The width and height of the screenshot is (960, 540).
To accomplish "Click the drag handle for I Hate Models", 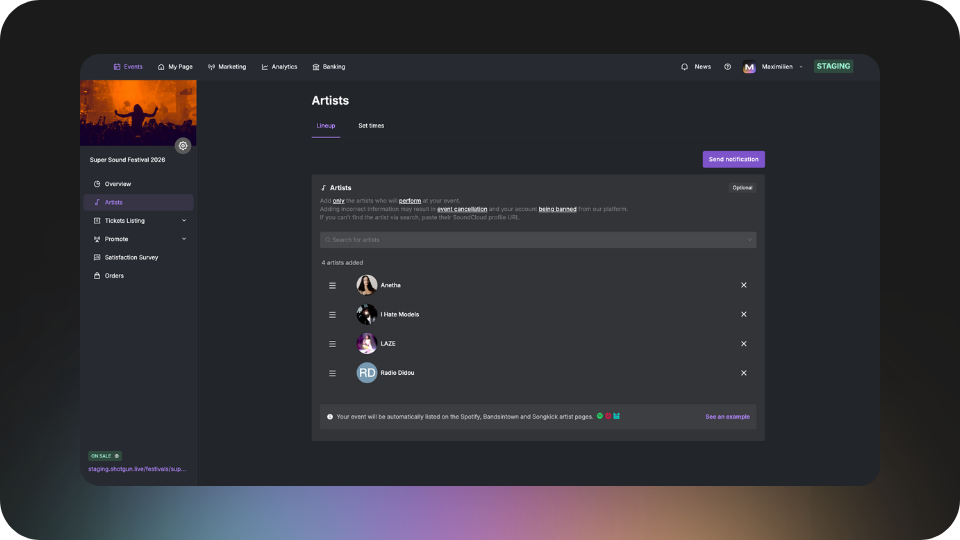I will tap(332, 315).
